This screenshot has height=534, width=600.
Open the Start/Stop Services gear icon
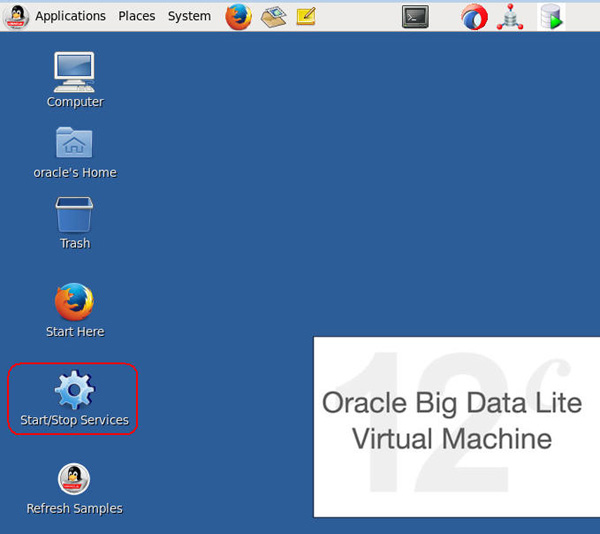click(x=74, y=390)
